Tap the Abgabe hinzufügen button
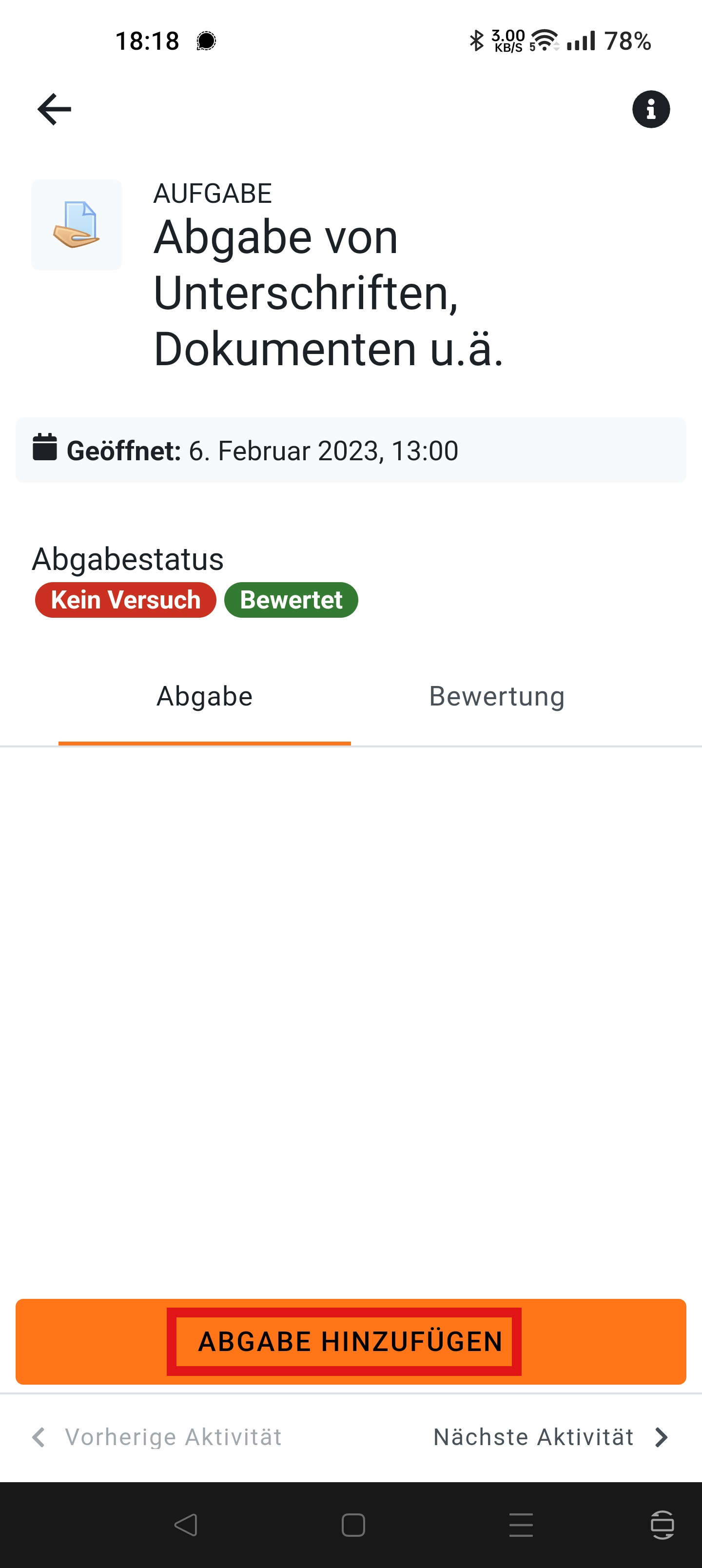The width and height of the screenshot is (702, 1568). [351, 1342]
